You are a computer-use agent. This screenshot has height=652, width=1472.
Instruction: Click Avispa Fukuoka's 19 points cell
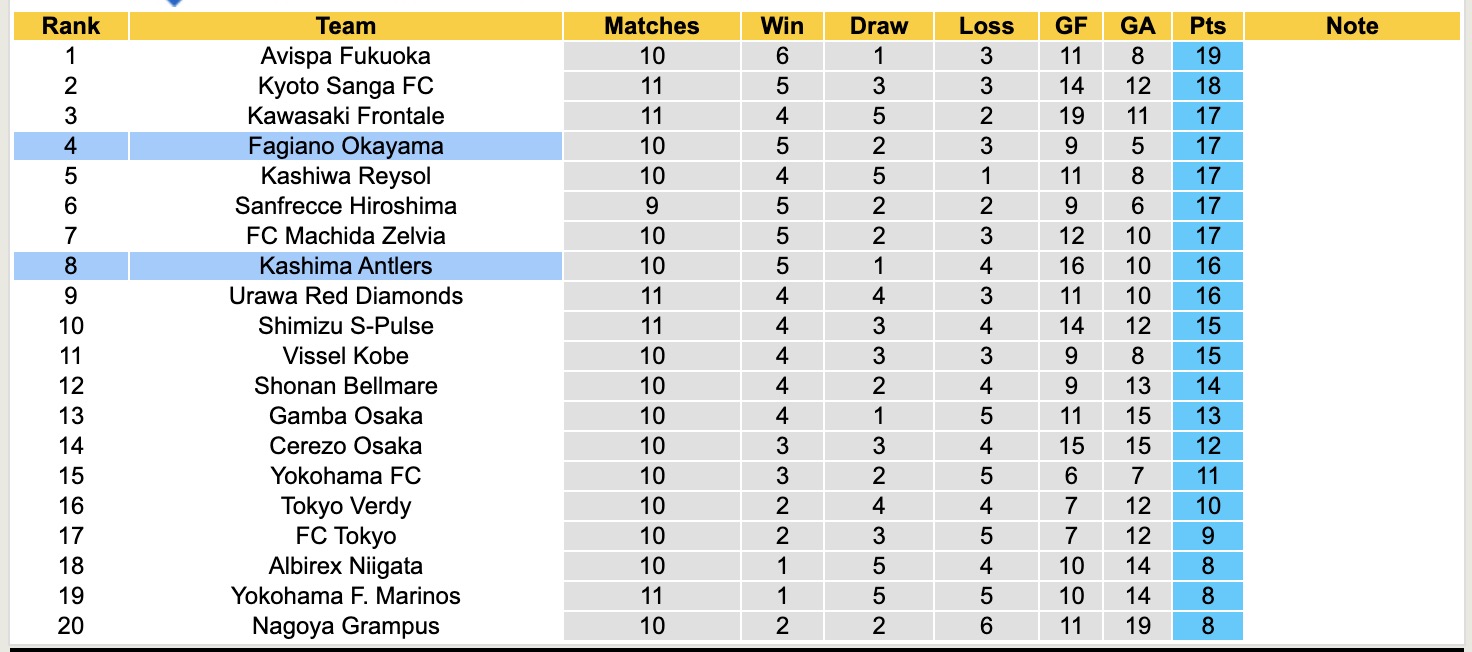point(1208,56)
